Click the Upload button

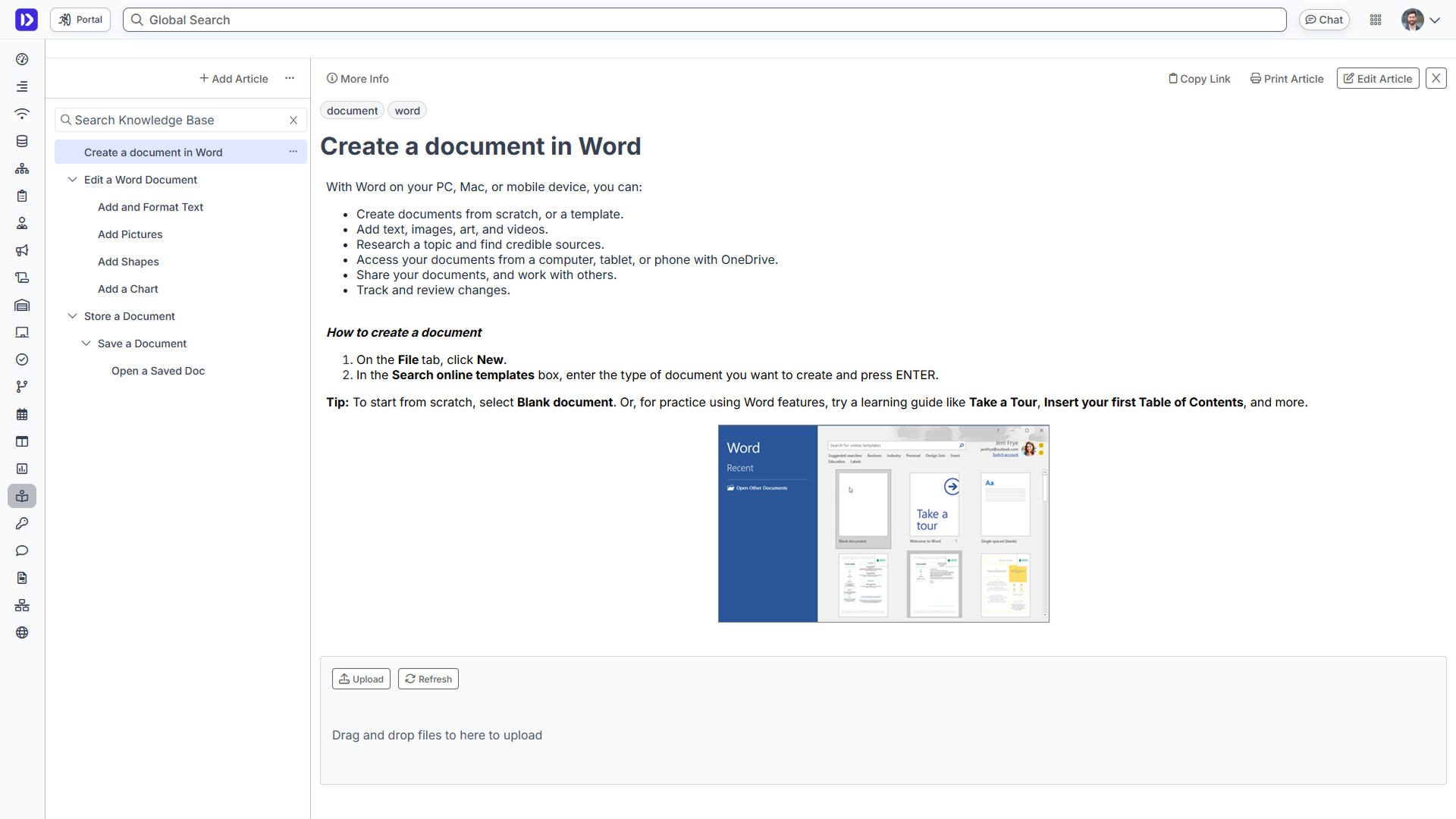(361, 679)
